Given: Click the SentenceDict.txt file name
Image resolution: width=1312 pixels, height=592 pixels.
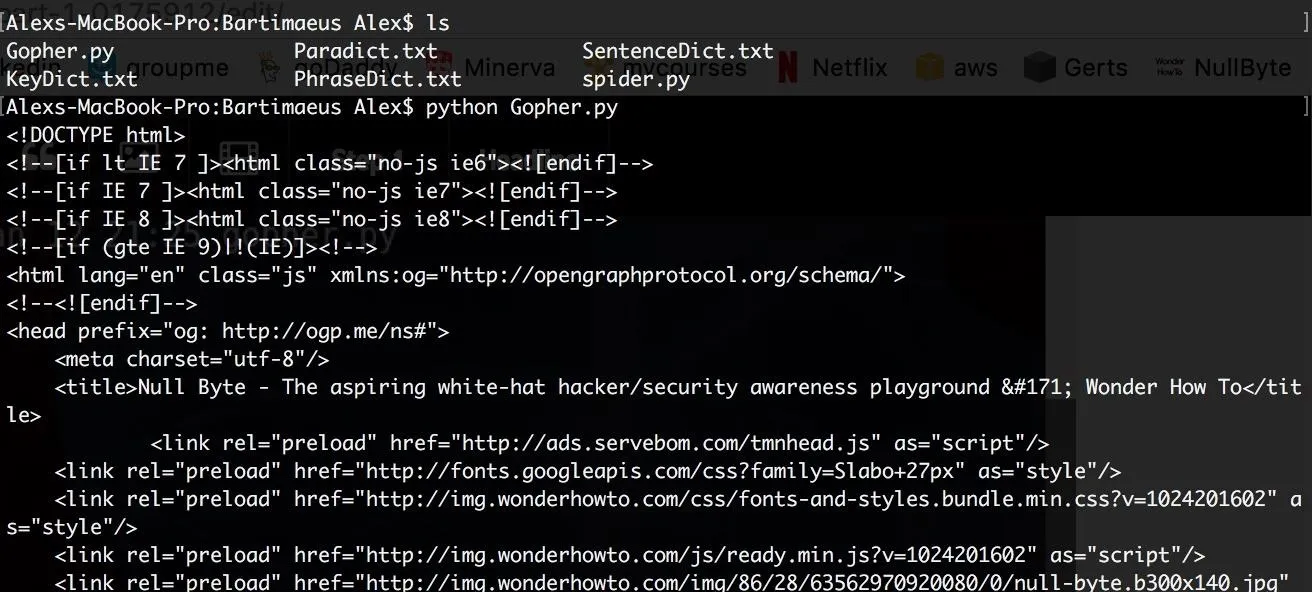Looking at the screenshot, I should (677, 51).
